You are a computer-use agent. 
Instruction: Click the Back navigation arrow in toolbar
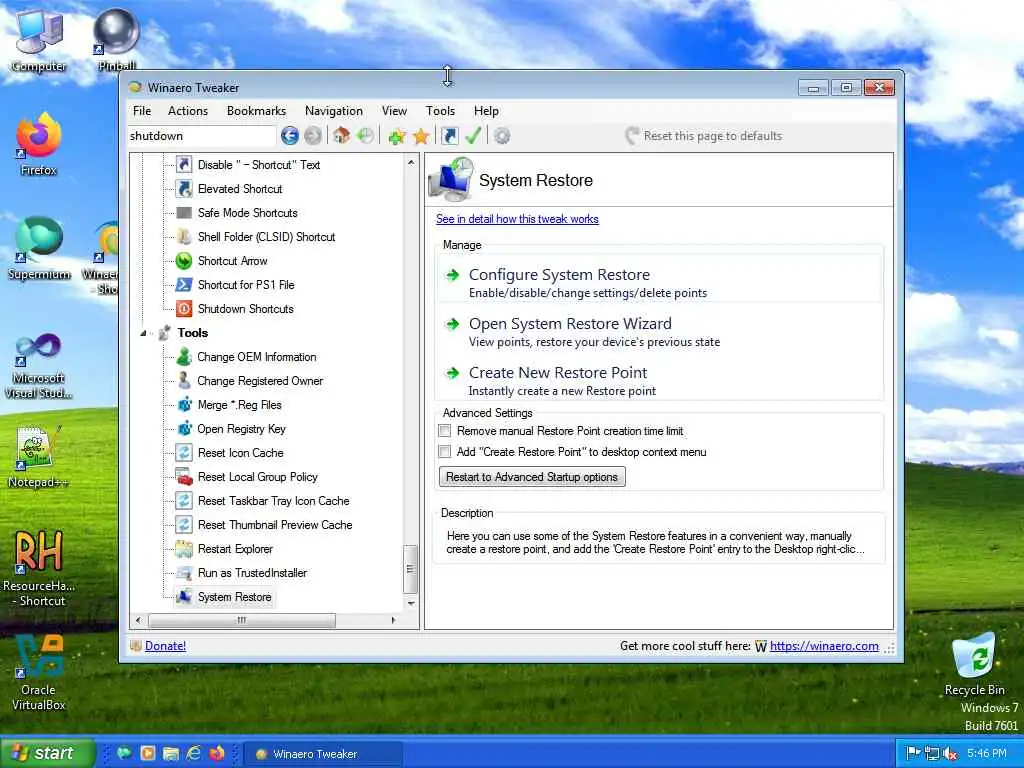point(290,136)
